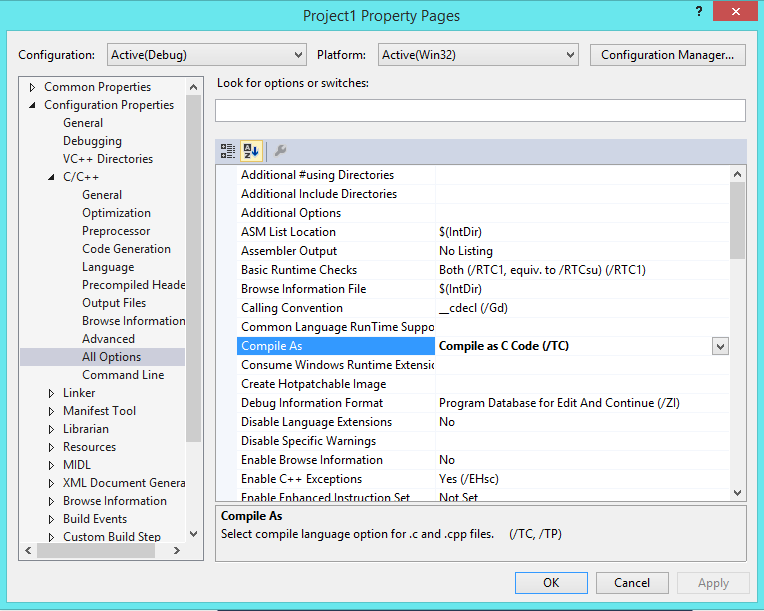Click the OK button
Image resolution: width=764 pixels, height=611 pixels.
pyautogui.click(x=551, y=583)
